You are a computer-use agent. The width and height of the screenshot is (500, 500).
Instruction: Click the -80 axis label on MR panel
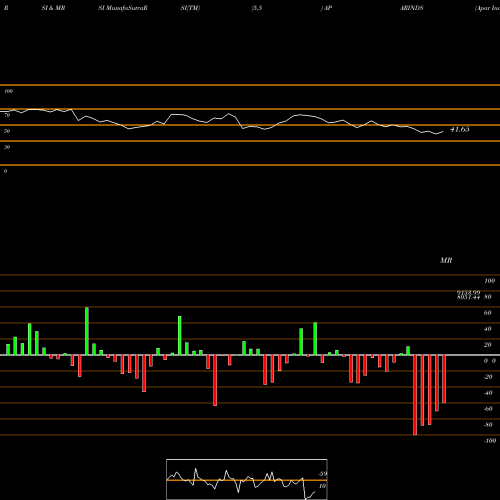[488, 425]
